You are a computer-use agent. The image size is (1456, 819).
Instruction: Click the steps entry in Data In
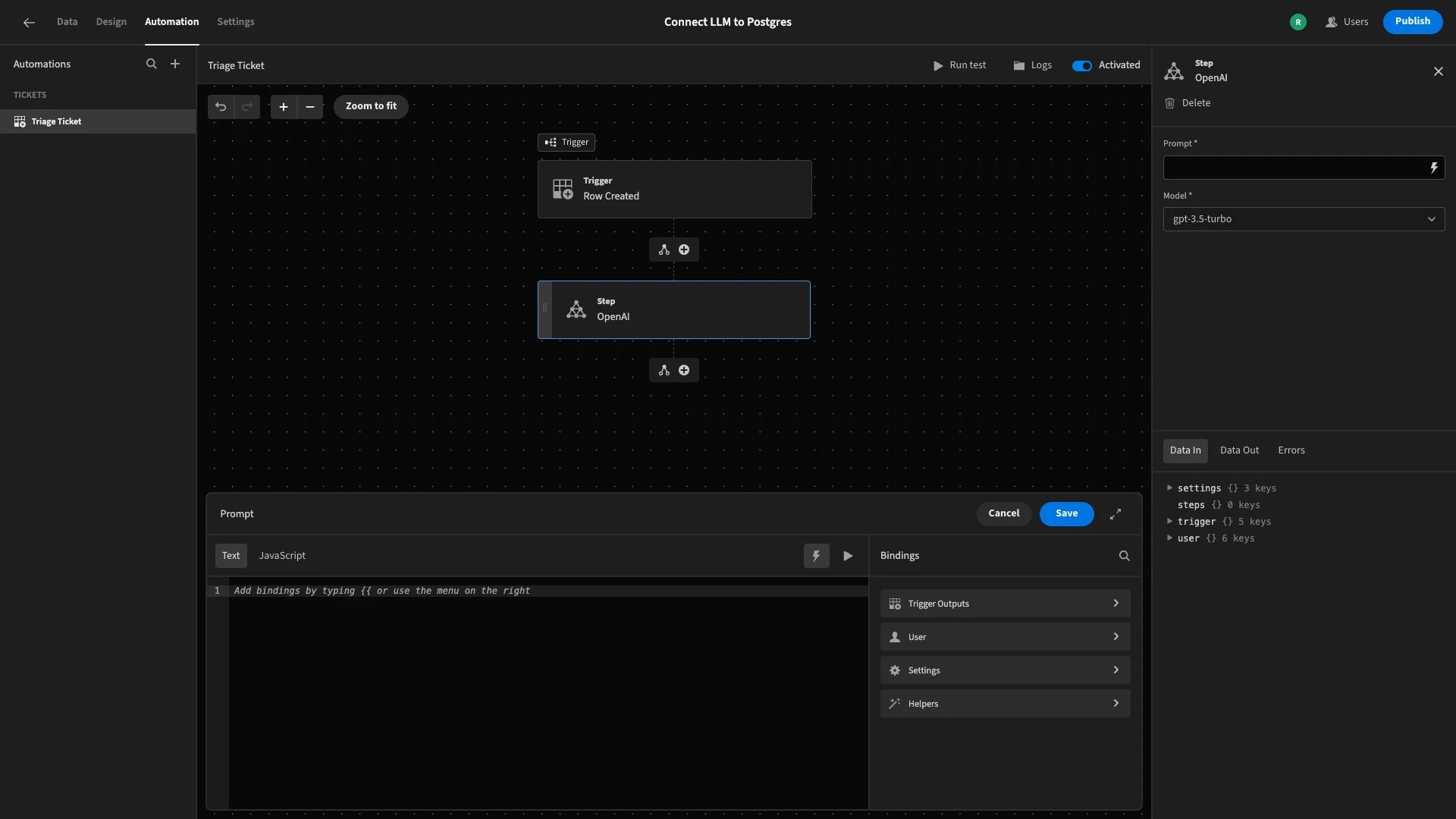1218,505
